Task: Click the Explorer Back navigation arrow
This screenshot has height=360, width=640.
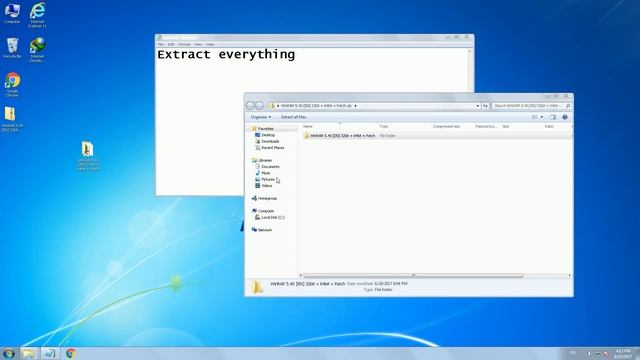Action: pyautogui.click(x=251, y=106)
